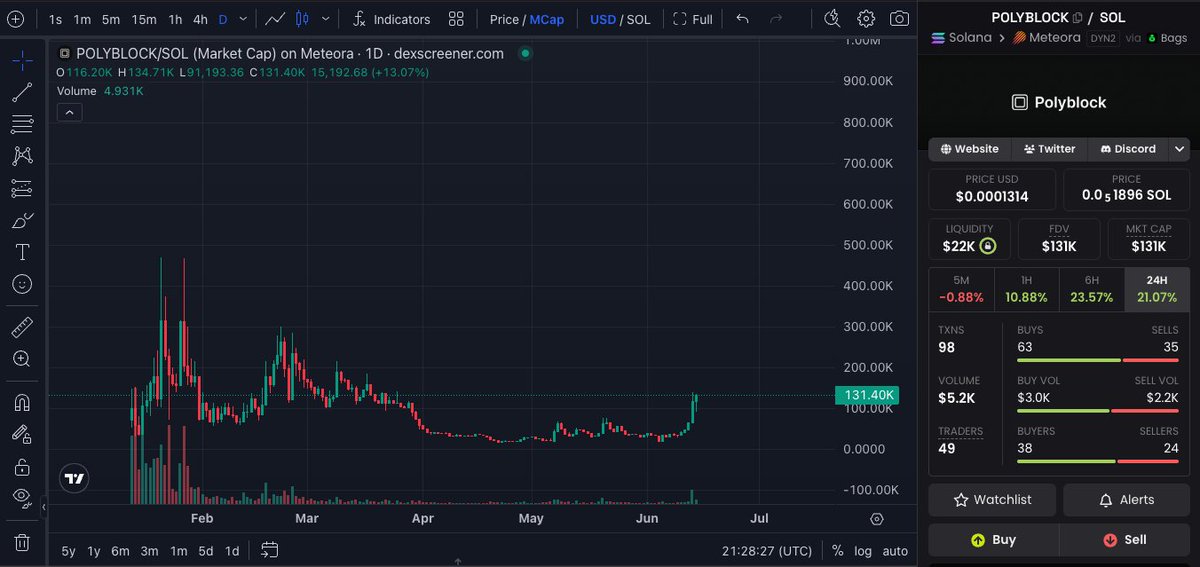1200x567 pixels.
Task: Hide all drawings with eye icon
Action: 22,498
